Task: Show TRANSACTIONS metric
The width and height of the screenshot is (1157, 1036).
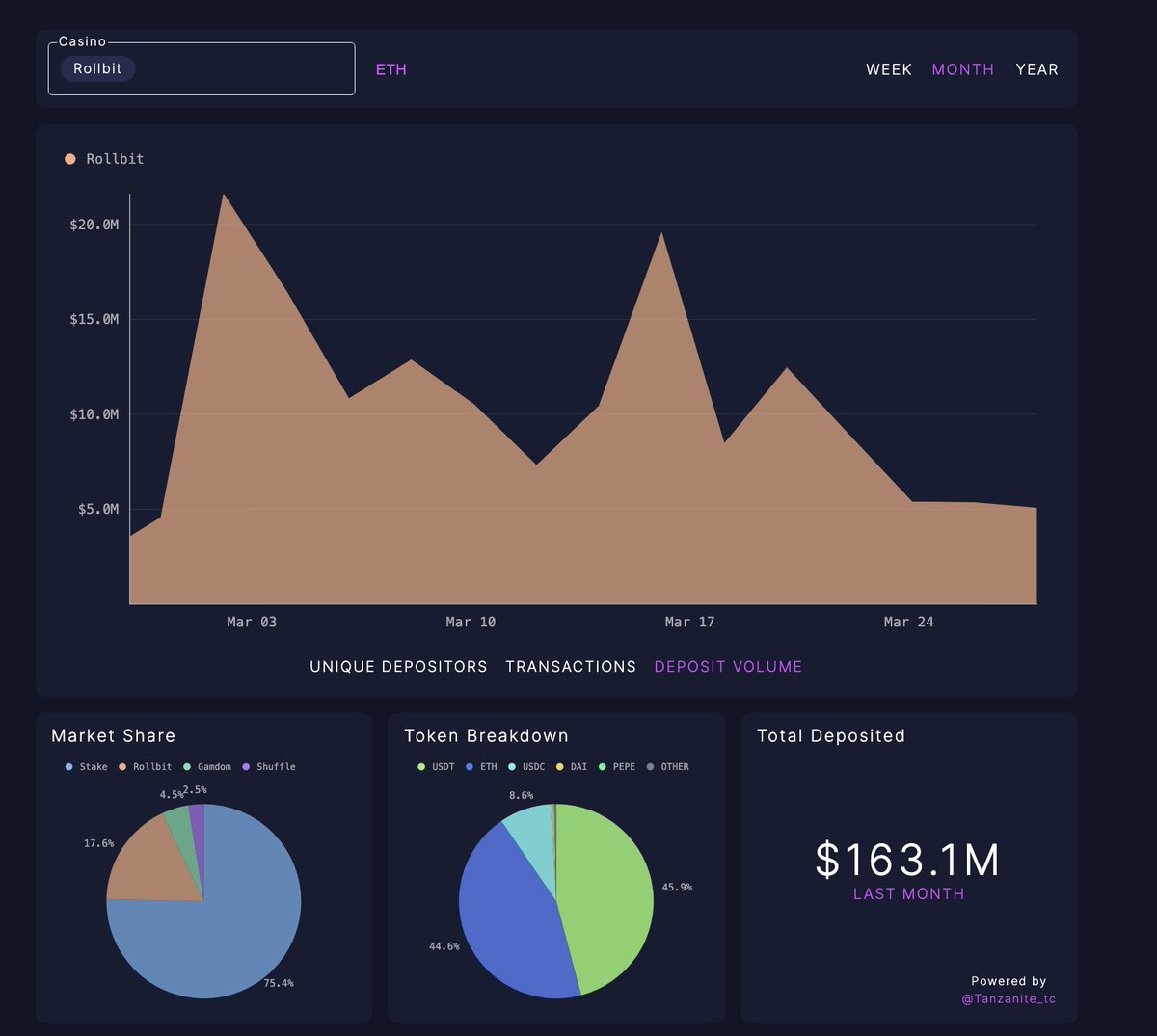Action: coord(571,667)
